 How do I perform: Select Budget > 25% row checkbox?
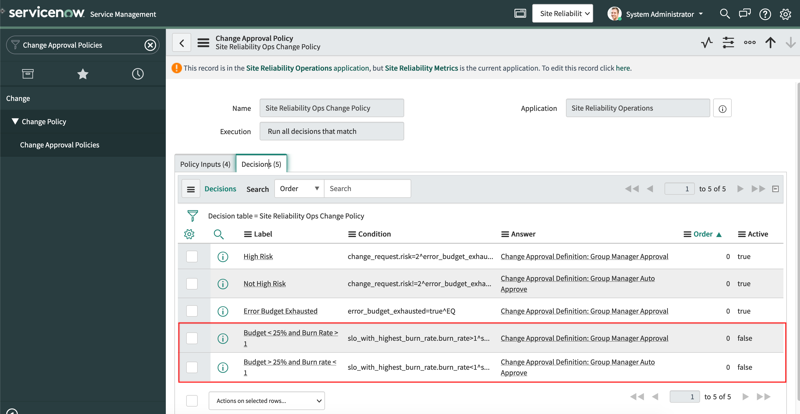[x=192, y=367]
